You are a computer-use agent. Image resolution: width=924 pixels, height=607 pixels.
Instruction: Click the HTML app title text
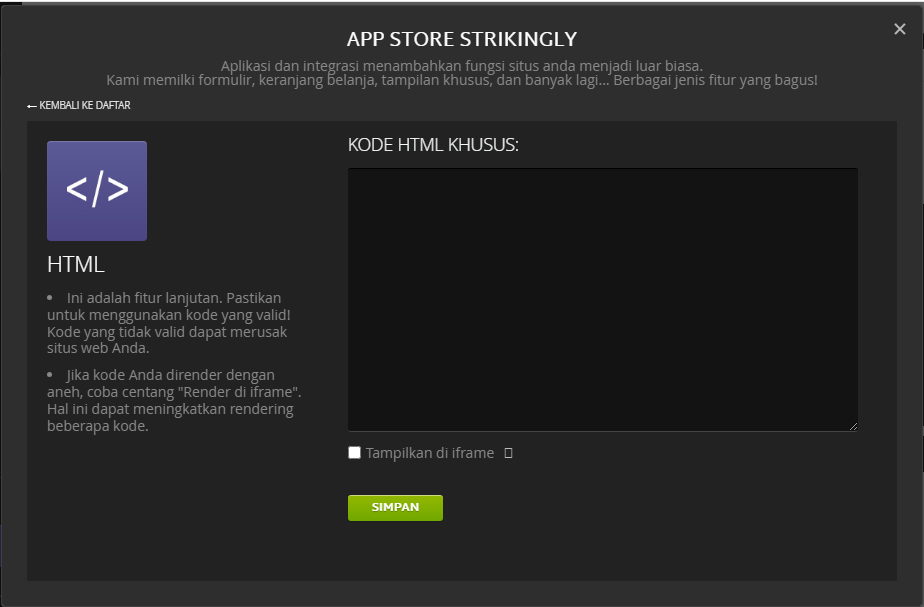(75, 264)
